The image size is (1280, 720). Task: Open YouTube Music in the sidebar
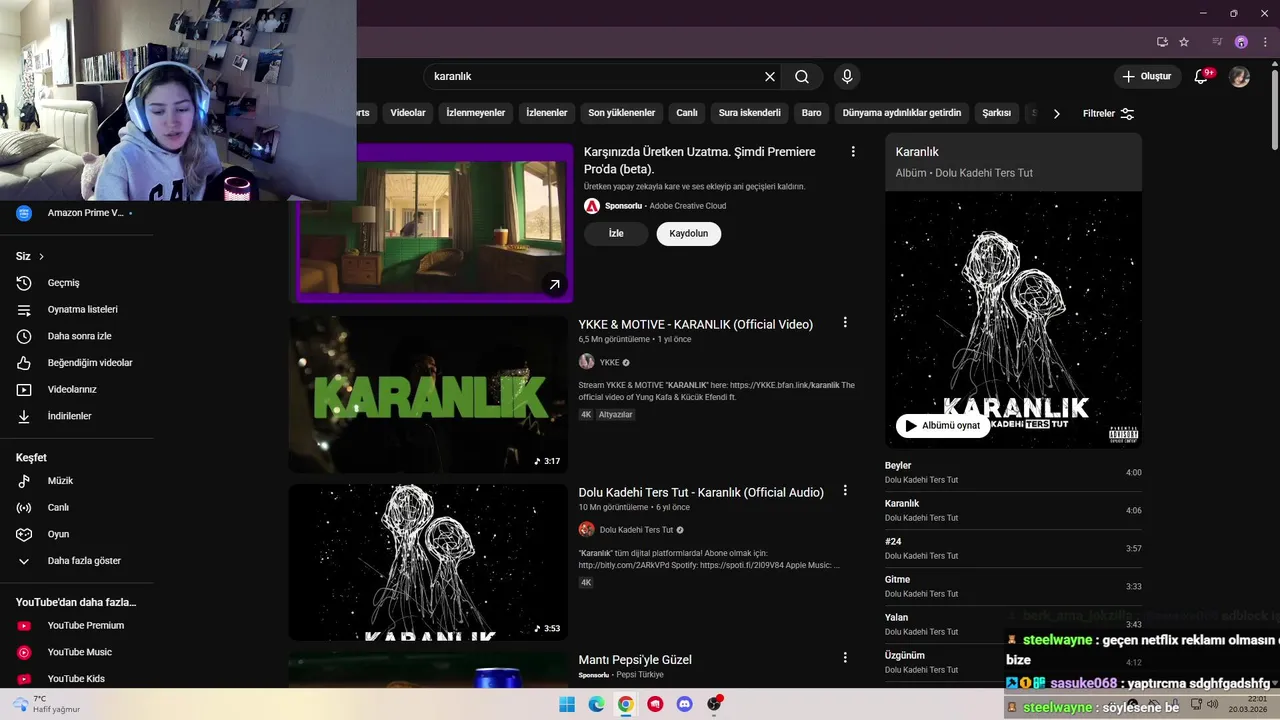click(x=77, y=652)
